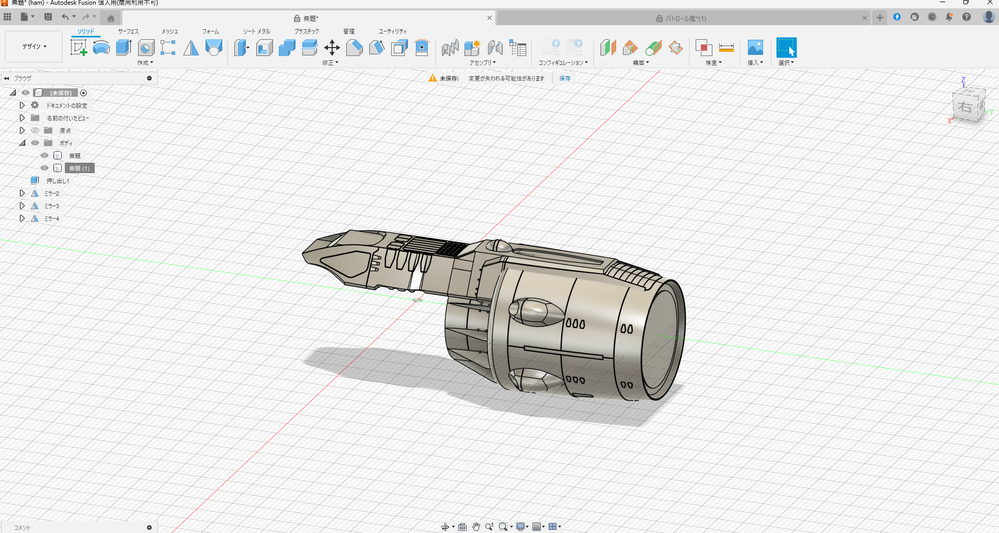This screenshot has width=999, height=533.
Task: Expand ドキュメントの設定 node
Action: pos(22,106)
